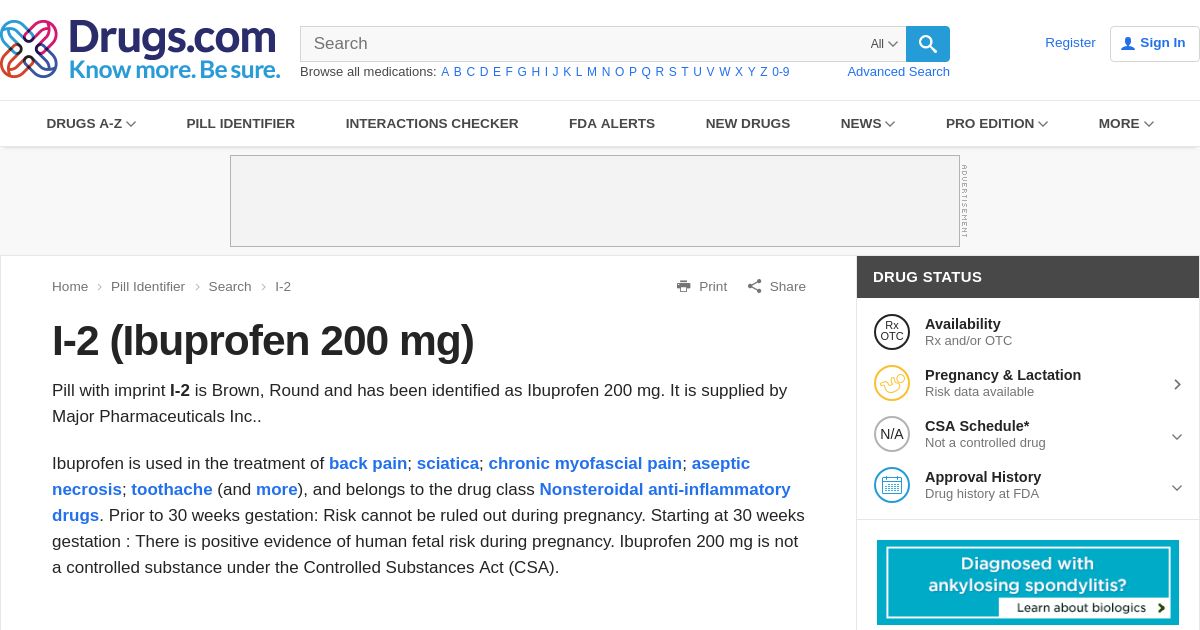Click the sciatica link
This screenshot has height=630, width=1200.
(448, 464)
